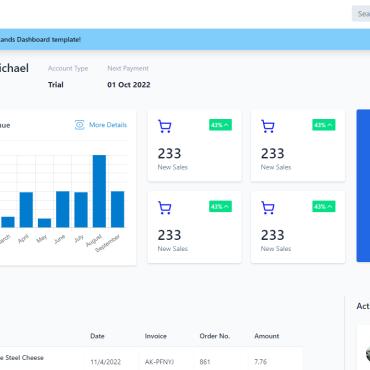Image resolution: width=370 pixels, height=370 pixels.
Task: Select the August bar in the chart
Action: [99, 191]
